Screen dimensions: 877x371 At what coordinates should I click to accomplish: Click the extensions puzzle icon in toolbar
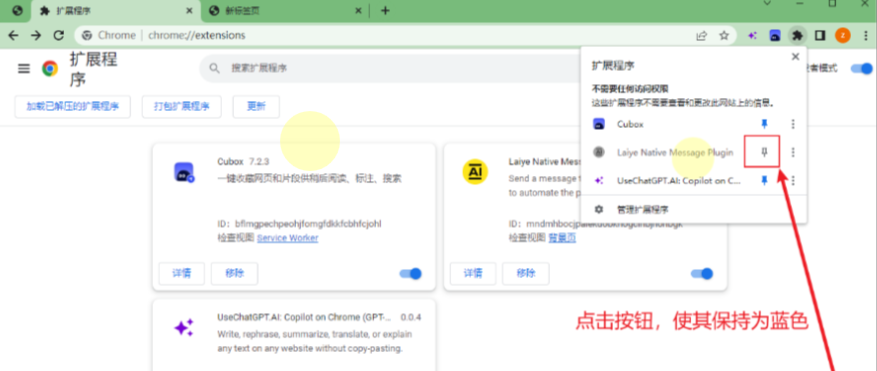tap(797, 36)
